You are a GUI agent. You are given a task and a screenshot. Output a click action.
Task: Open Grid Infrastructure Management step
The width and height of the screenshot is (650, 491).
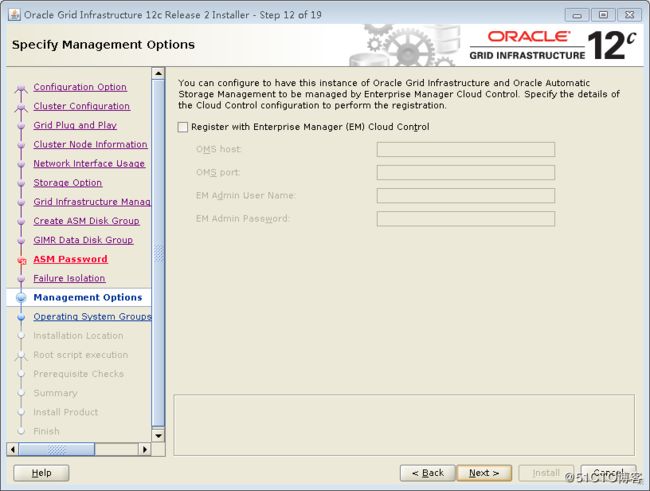coord(92,202)
